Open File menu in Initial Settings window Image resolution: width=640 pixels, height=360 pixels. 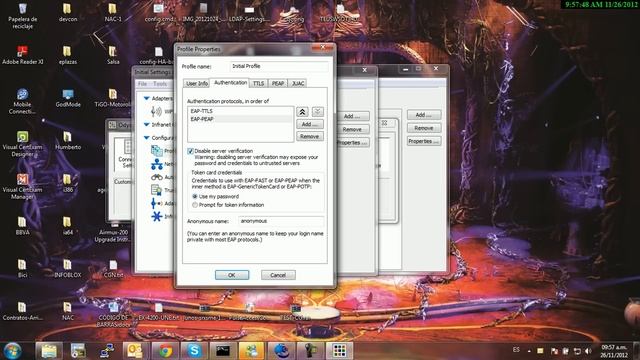(x=142, y=84)
